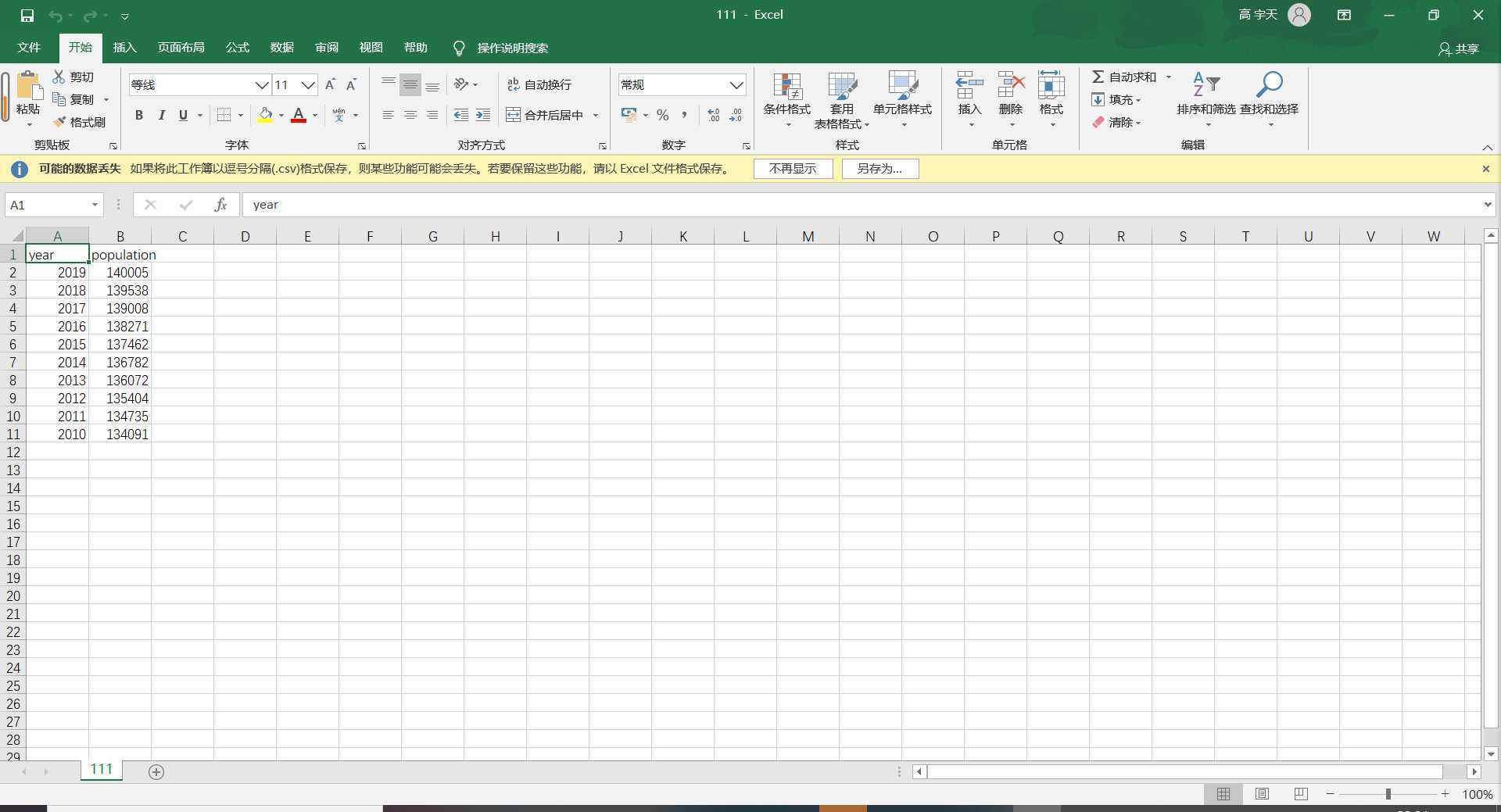Click the increase indent icon
This screenshot has width=1501, height=812.
tap(483, 115)
